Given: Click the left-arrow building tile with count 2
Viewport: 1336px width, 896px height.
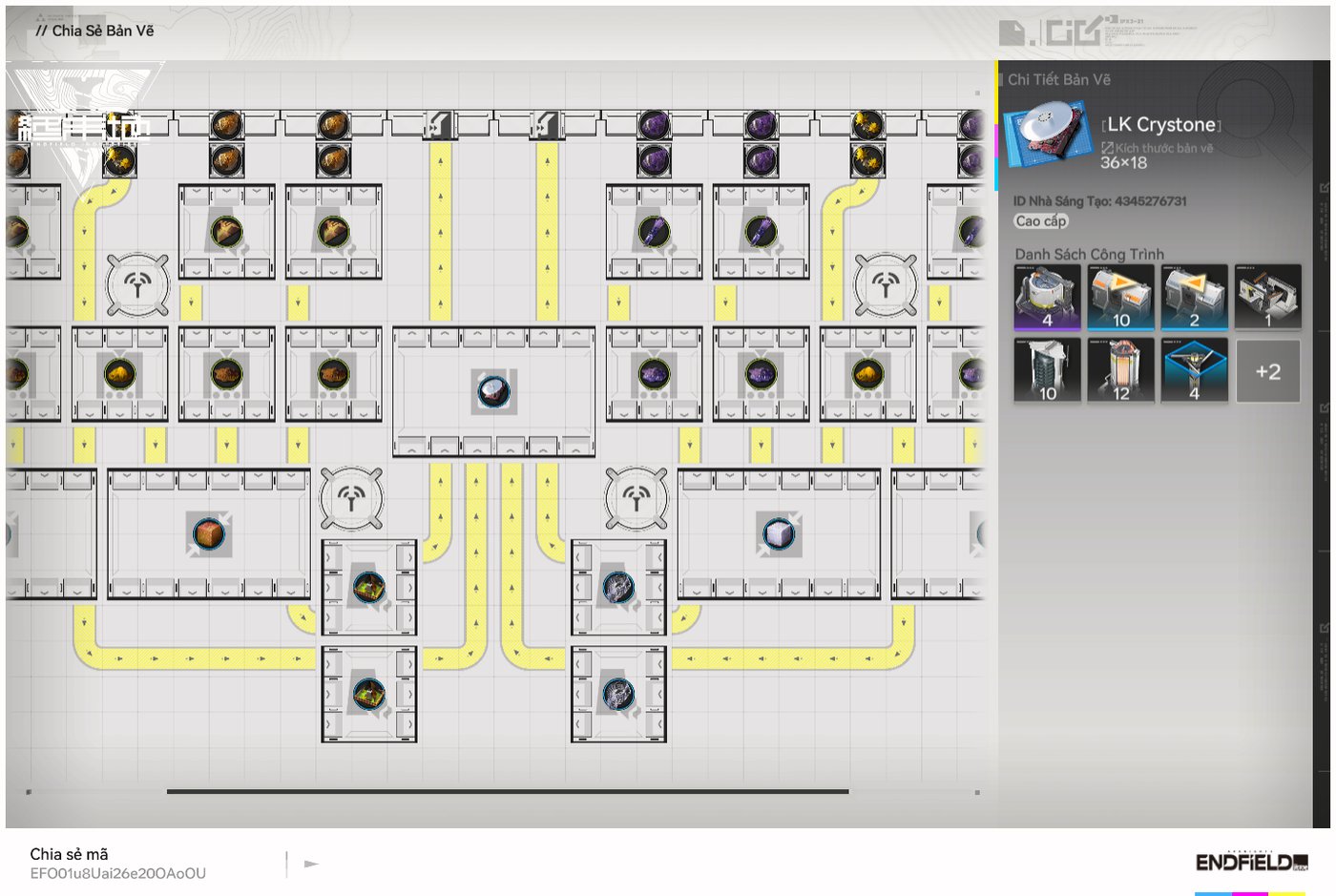Looking at the screenshot, I should (1194, 297).
